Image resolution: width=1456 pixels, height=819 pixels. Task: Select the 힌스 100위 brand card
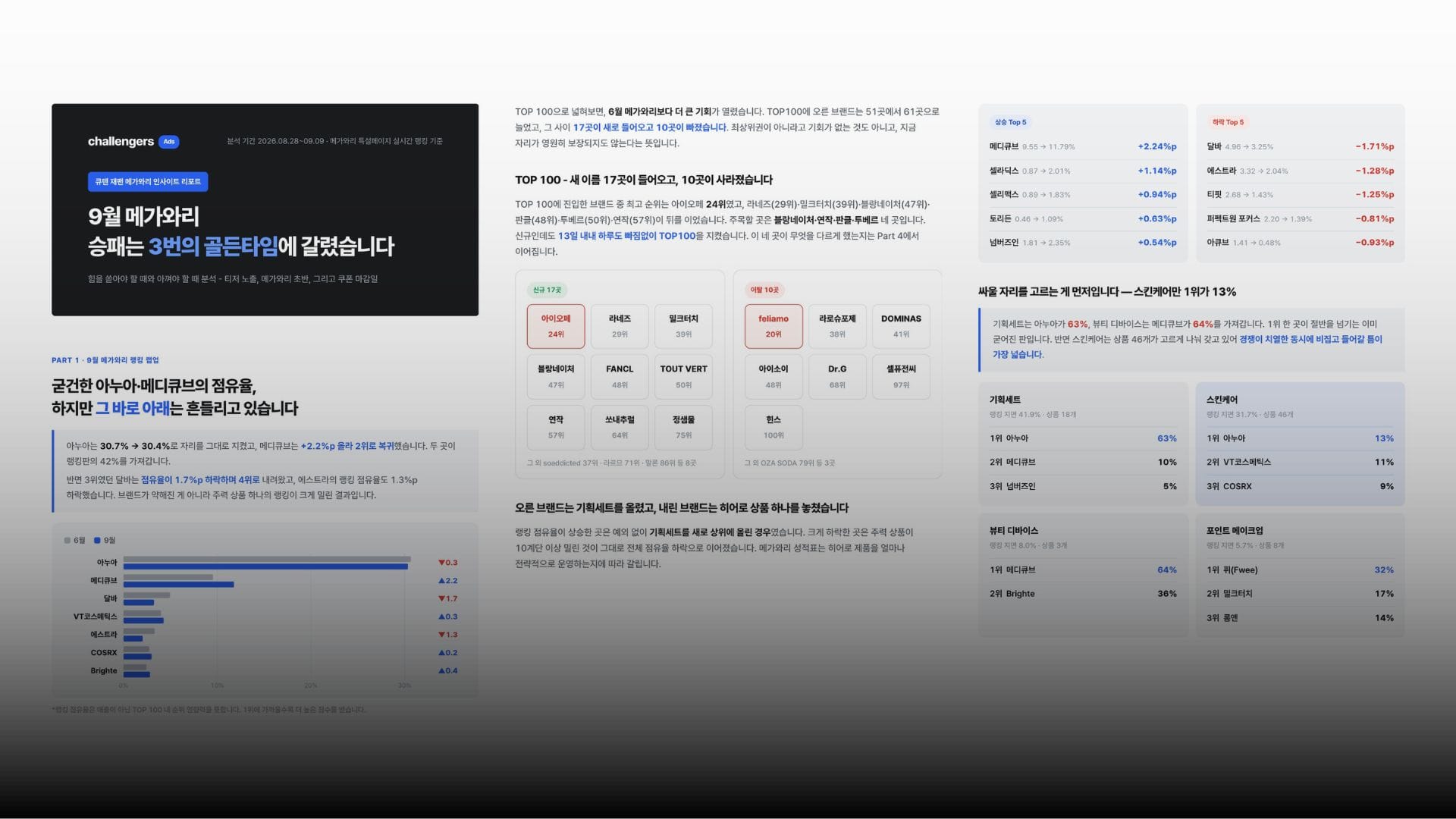773,427
